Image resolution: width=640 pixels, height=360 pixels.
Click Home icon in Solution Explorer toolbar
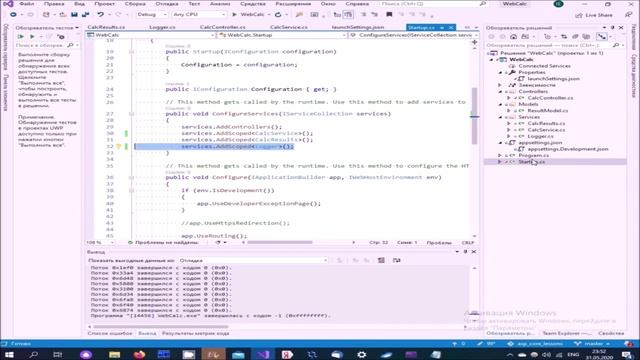coord(513,37)
